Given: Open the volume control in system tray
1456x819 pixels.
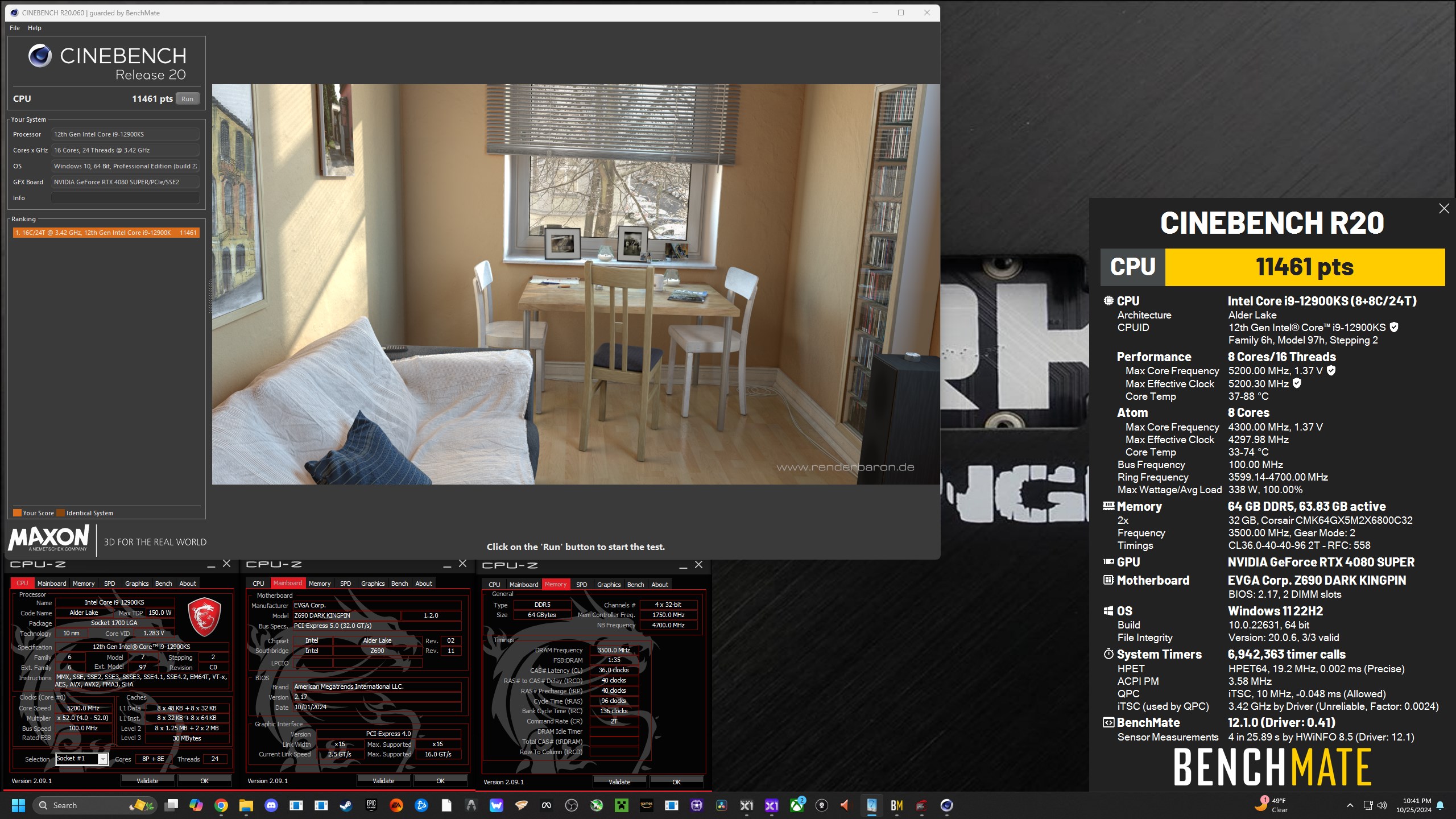Looking at the screenshot, I should point(1382,805).
